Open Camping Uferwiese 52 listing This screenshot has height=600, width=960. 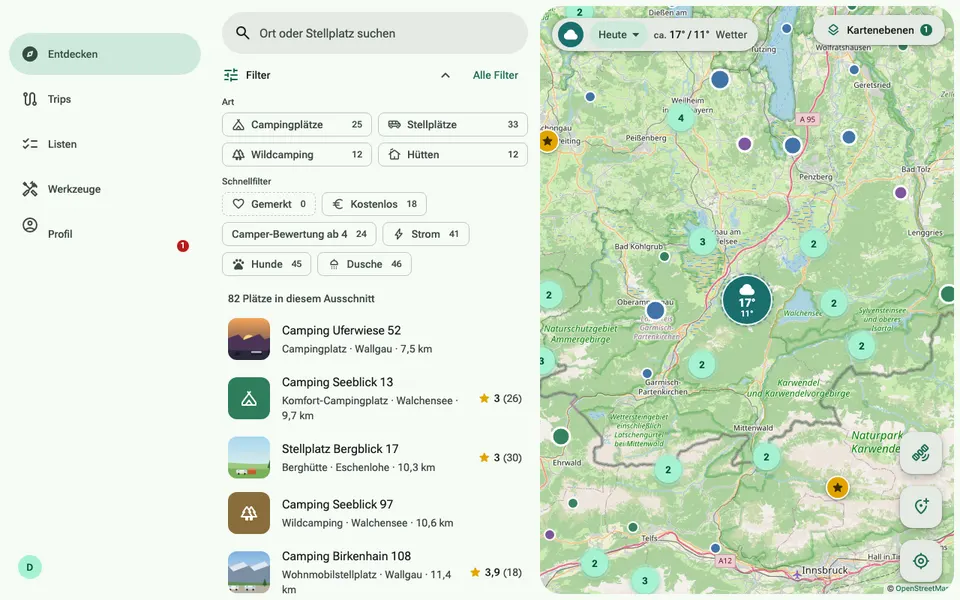pos(375,339)
